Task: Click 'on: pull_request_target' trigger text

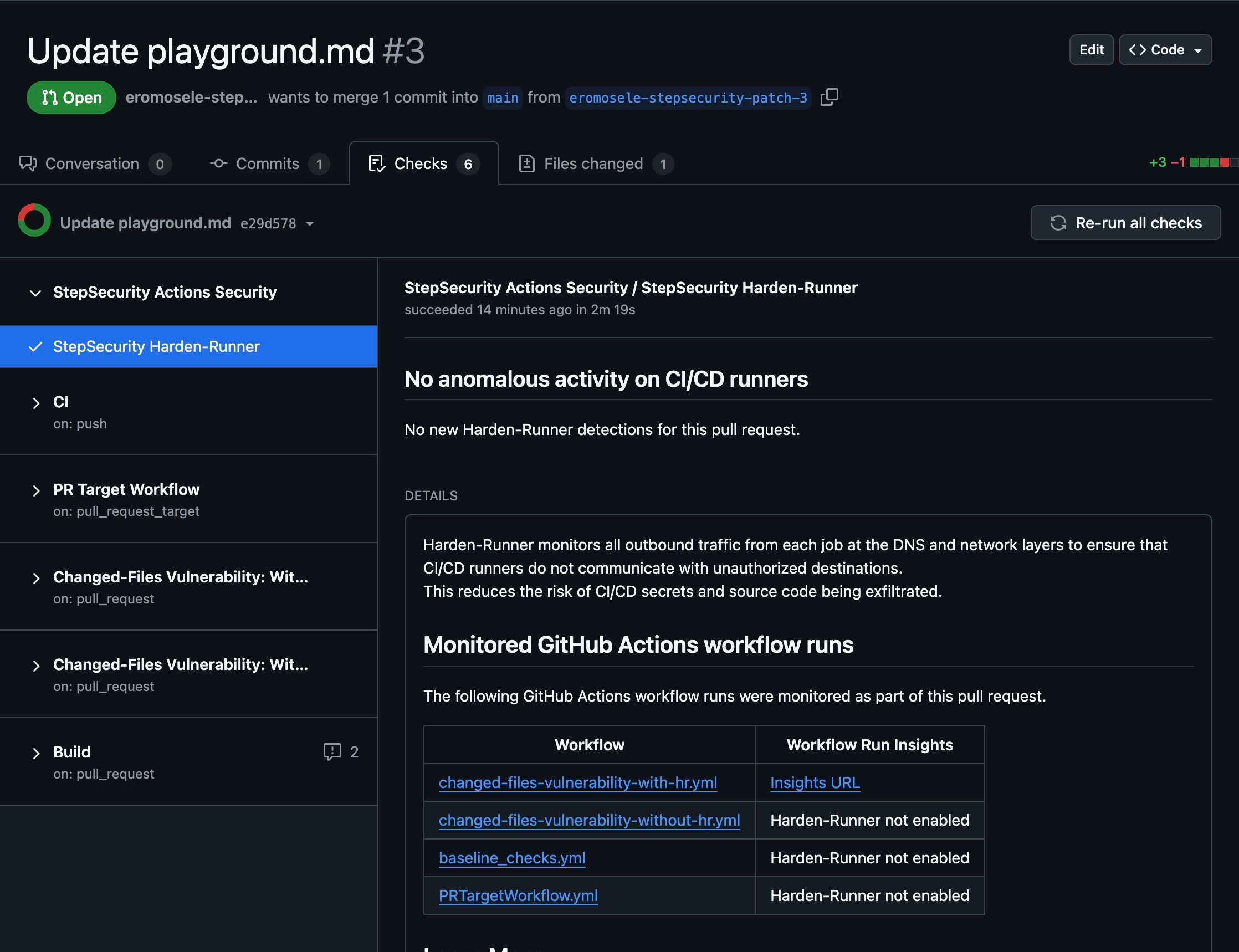Action: point(126,511)
